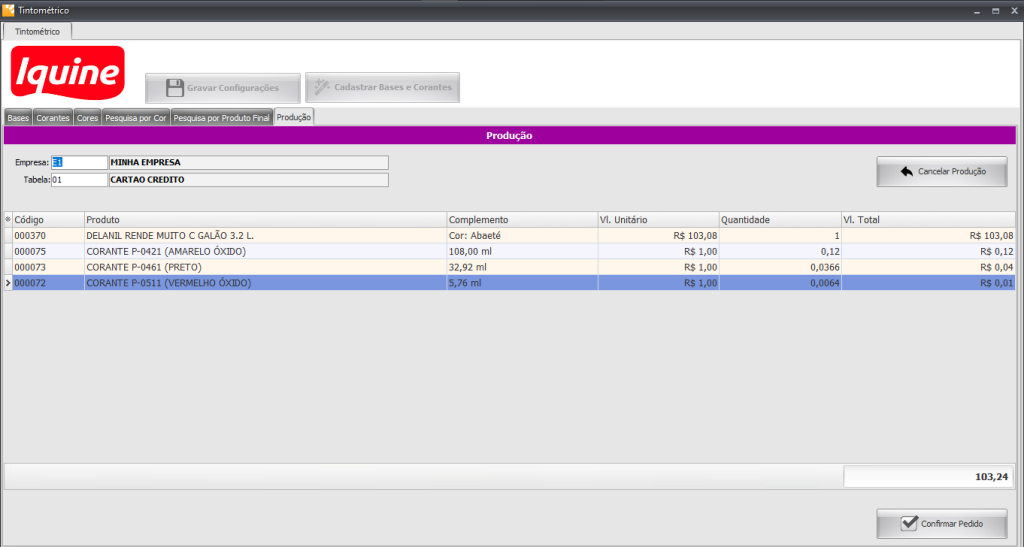
Task: Click the Iquine logo
Action: pyautogui.click(x=67, y=74)
